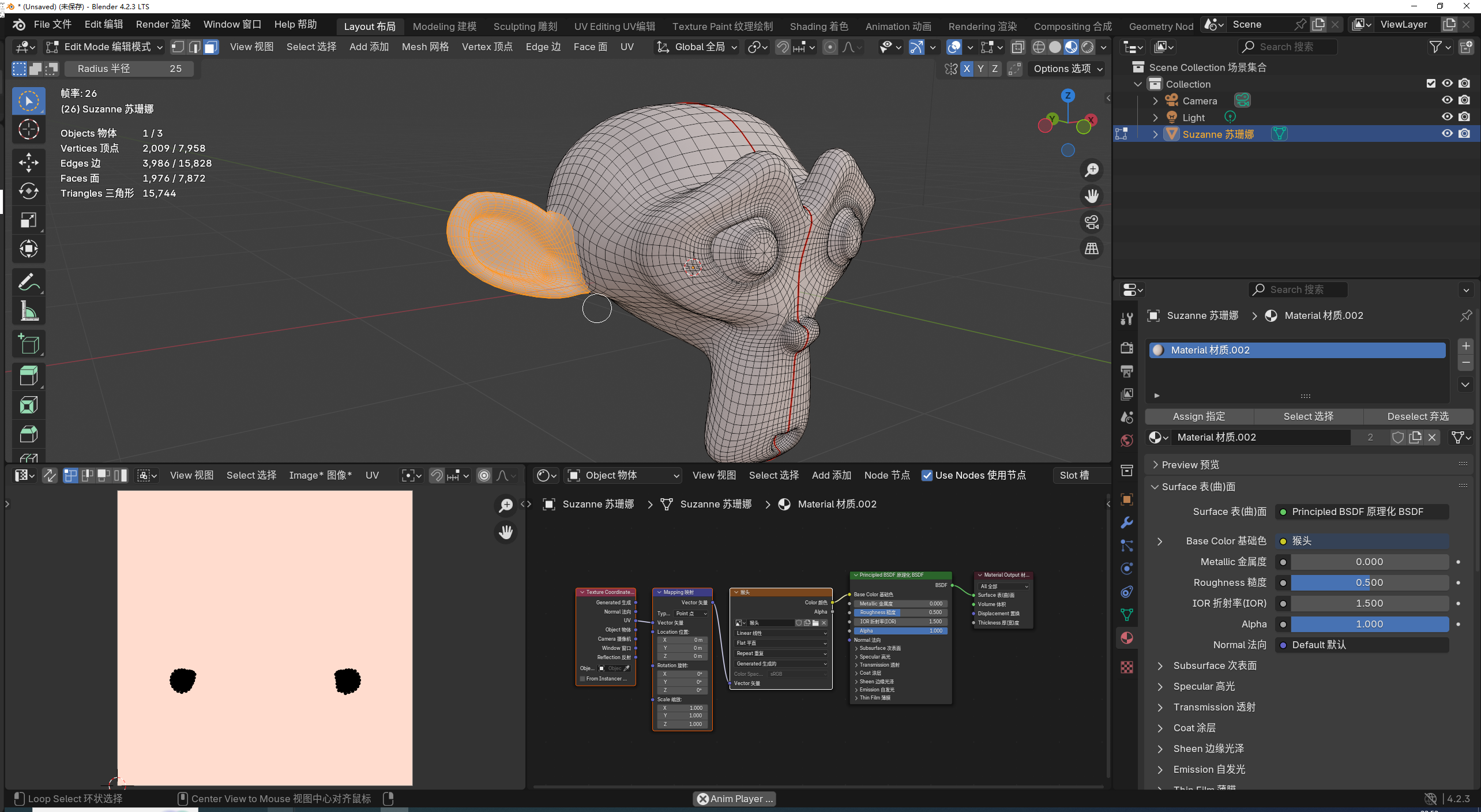Disable Camera object in renders

click(x=1464, y=100)
